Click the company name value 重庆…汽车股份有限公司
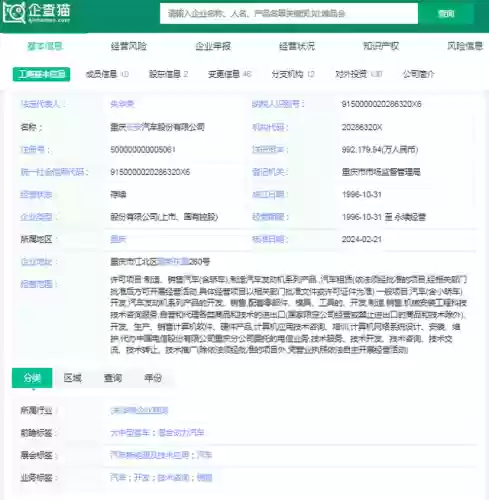The image size is (489, 500). [157, 127]
